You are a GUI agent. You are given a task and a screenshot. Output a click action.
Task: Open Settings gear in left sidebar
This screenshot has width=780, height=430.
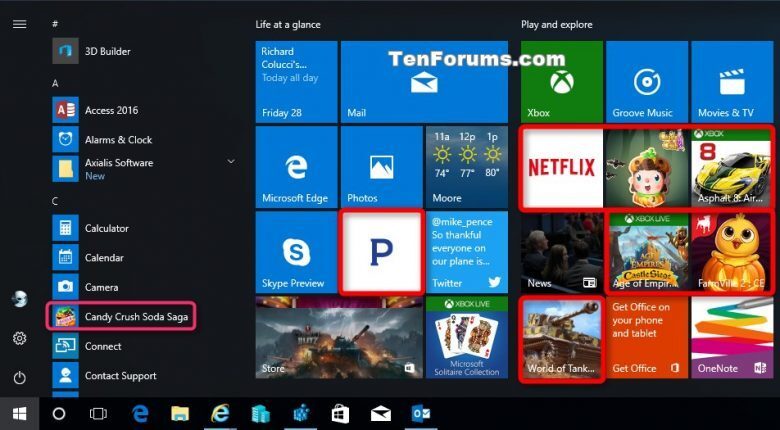point(19,338)
